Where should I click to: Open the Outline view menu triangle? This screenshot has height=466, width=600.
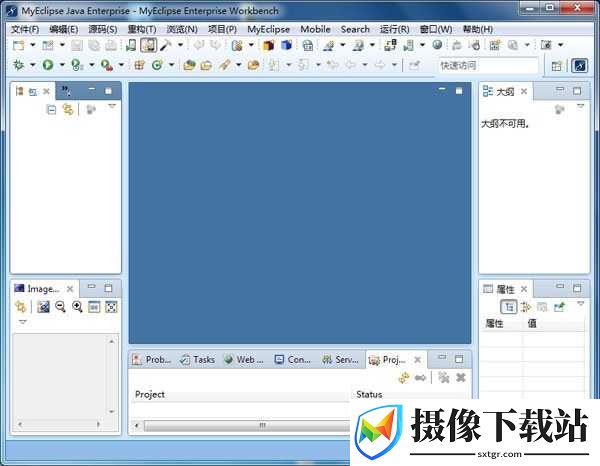[580, 106]
